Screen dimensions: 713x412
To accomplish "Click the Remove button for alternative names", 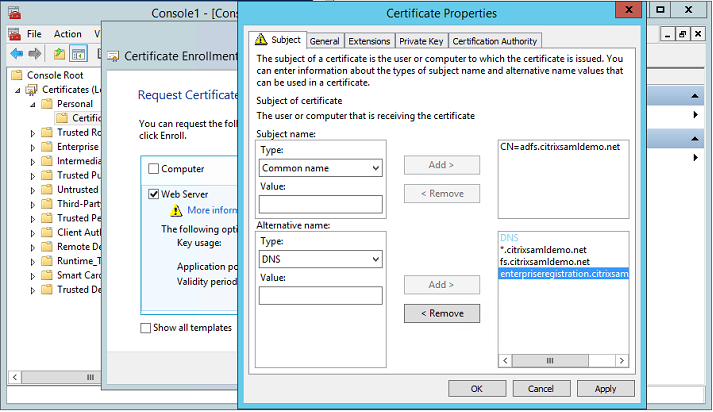I will click(440, 313).
